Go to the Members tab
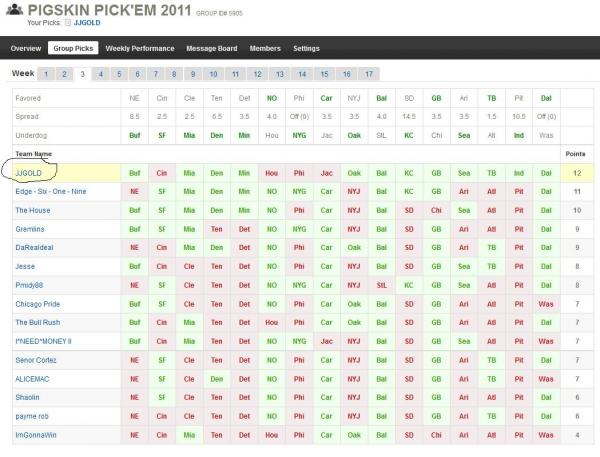Screen dimensions: 600x457 pos(265,48)
